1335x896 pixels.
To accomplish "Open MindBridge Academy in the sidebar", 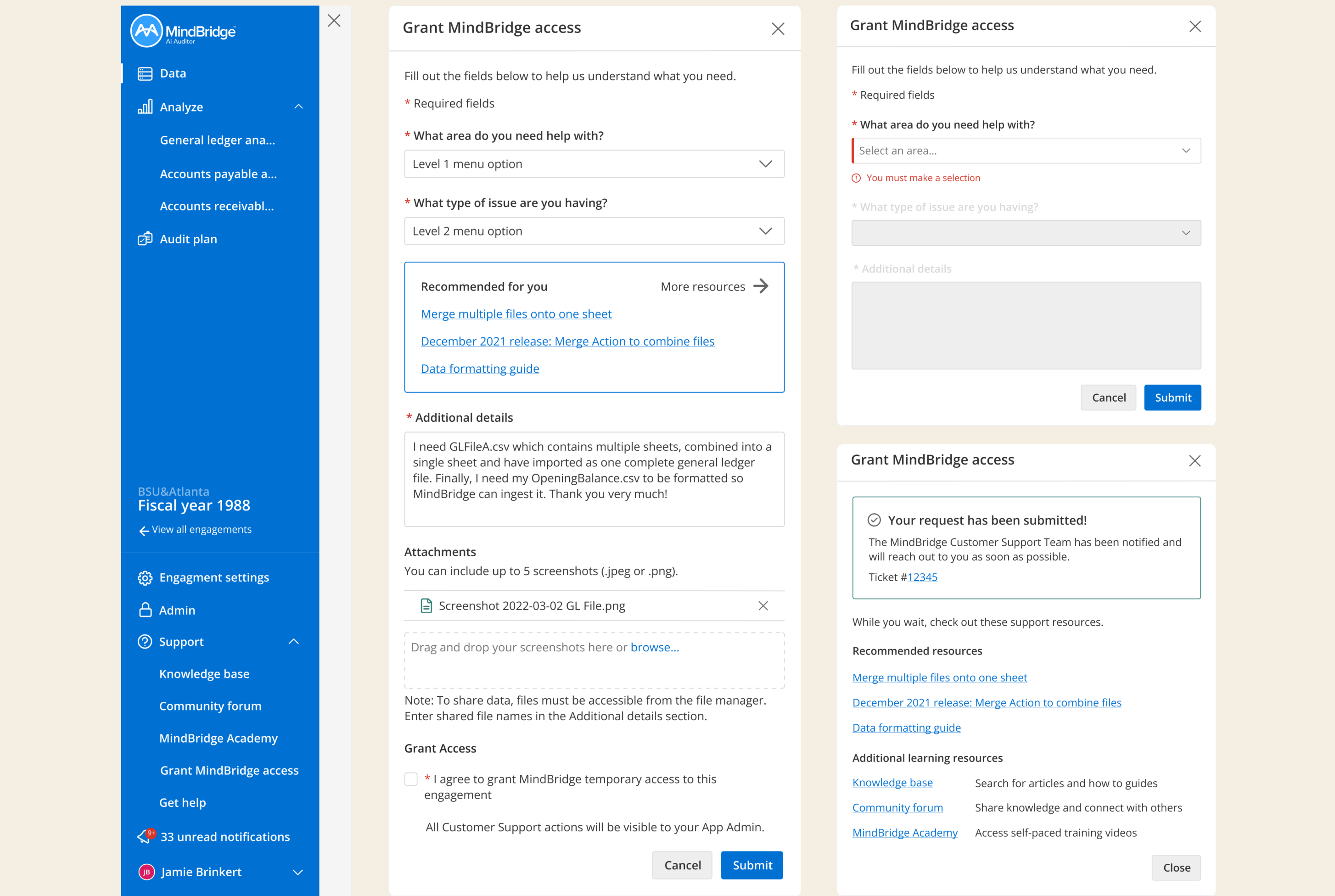I will tap(219, 738).
